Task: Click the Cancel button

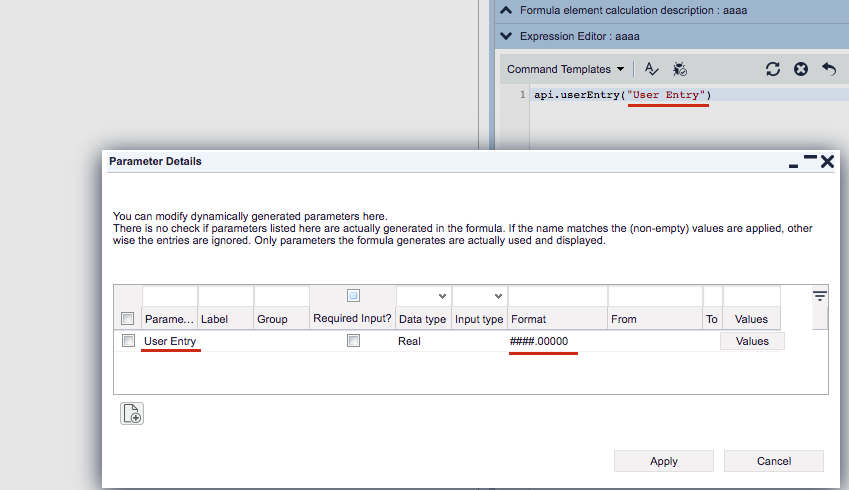Action: tap(773, 461)
